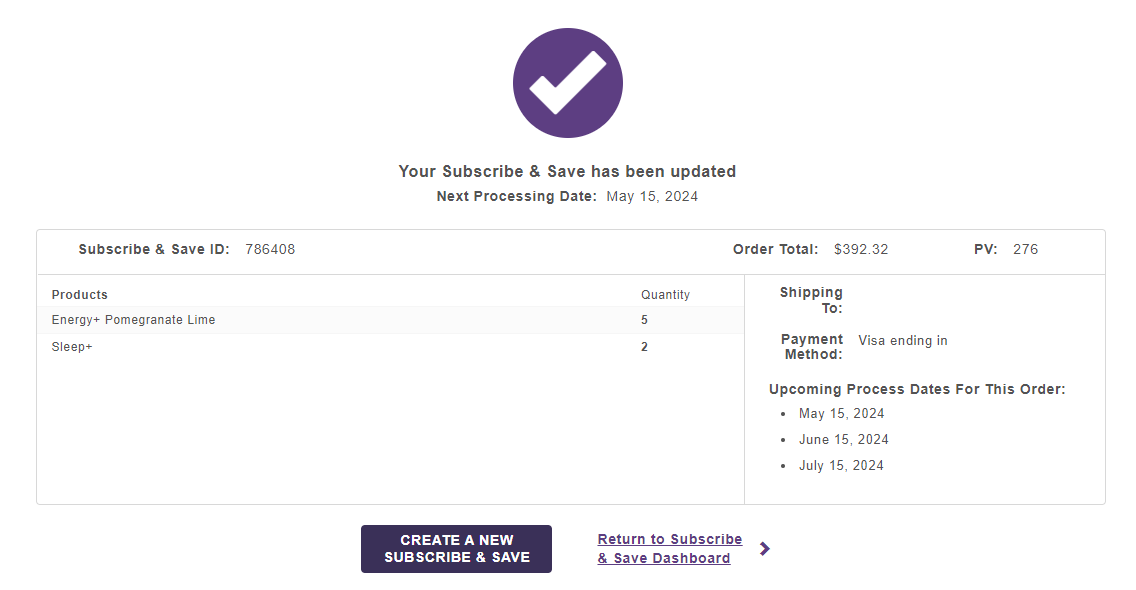
Task: Click the Next Processing Date May 15, 2024 text
Action: [x=567, y=196]
